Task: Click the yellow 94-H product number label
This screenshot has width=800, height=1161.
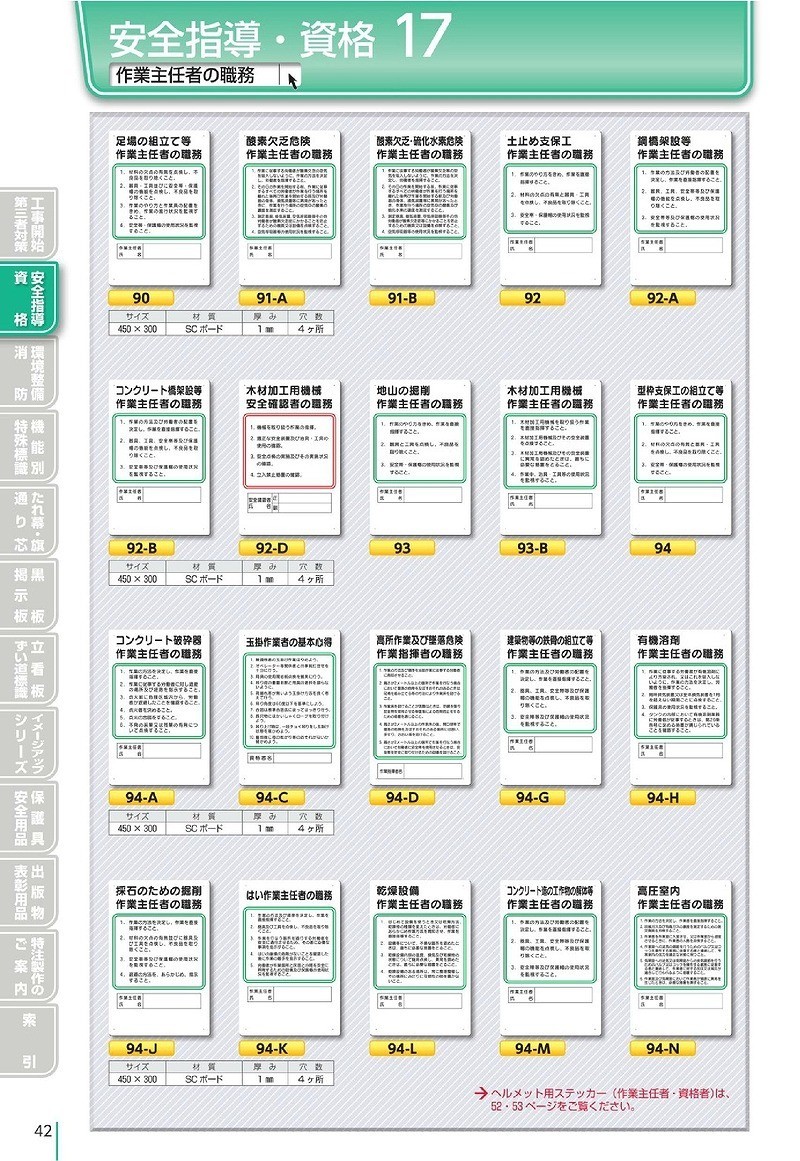Action: (662, 797)
